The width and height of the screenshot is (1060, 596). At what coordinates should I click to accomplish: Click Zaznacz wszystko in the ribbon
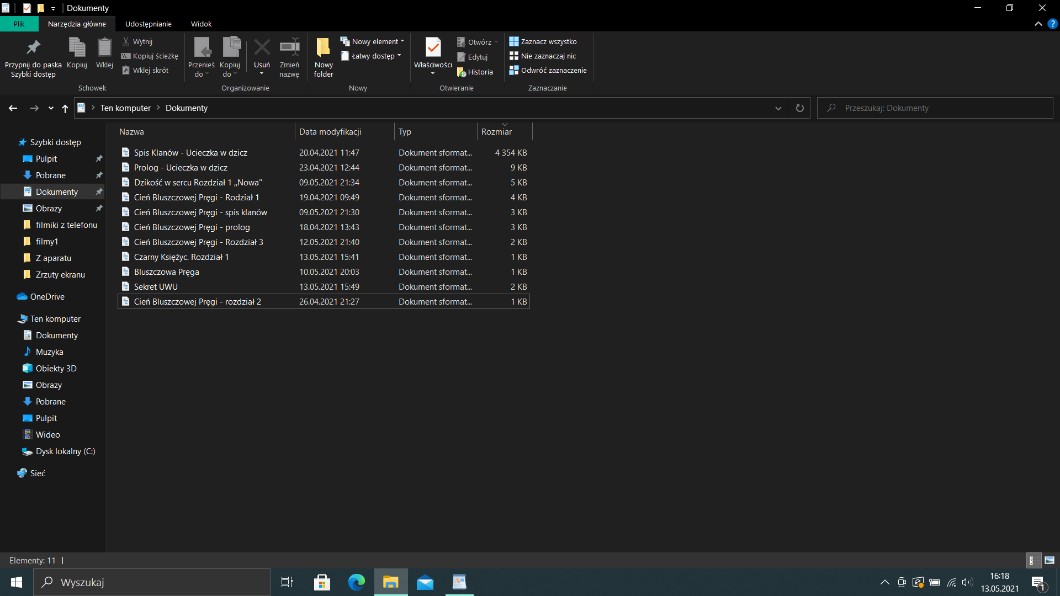[x=548, y=42]
